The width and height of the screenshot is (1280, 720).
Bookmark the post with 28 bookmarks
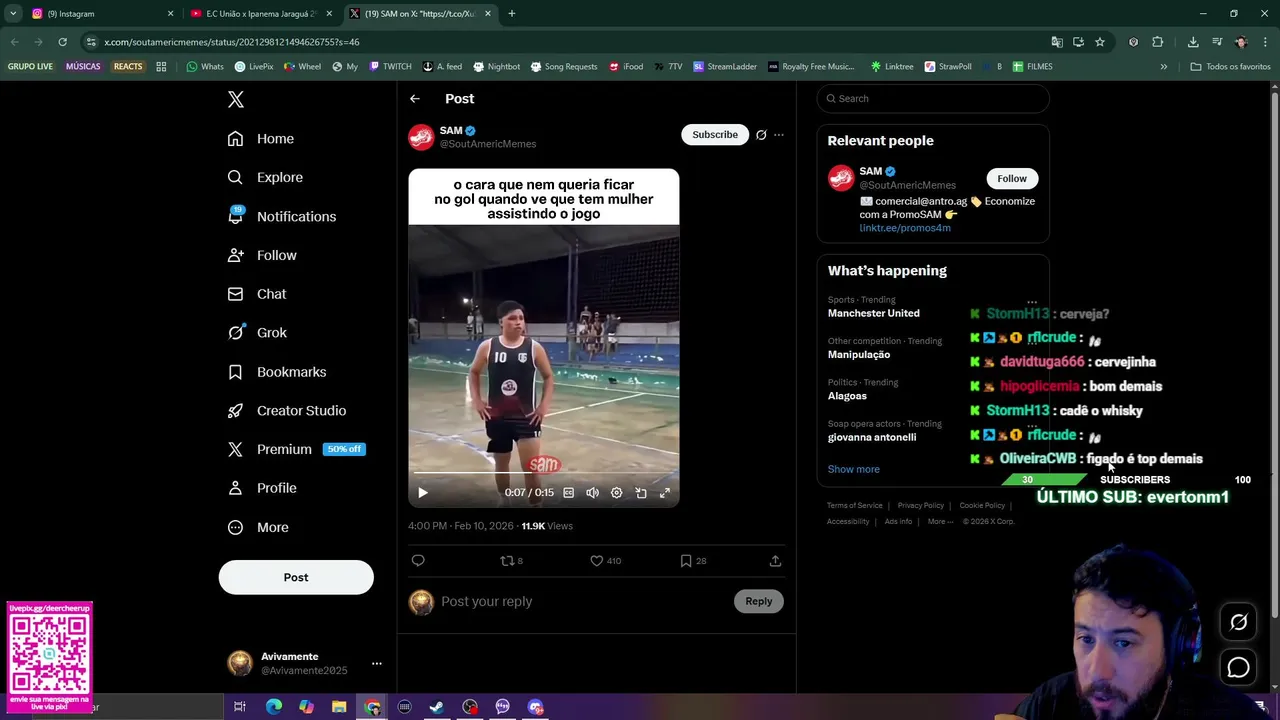tap(693, 561)
